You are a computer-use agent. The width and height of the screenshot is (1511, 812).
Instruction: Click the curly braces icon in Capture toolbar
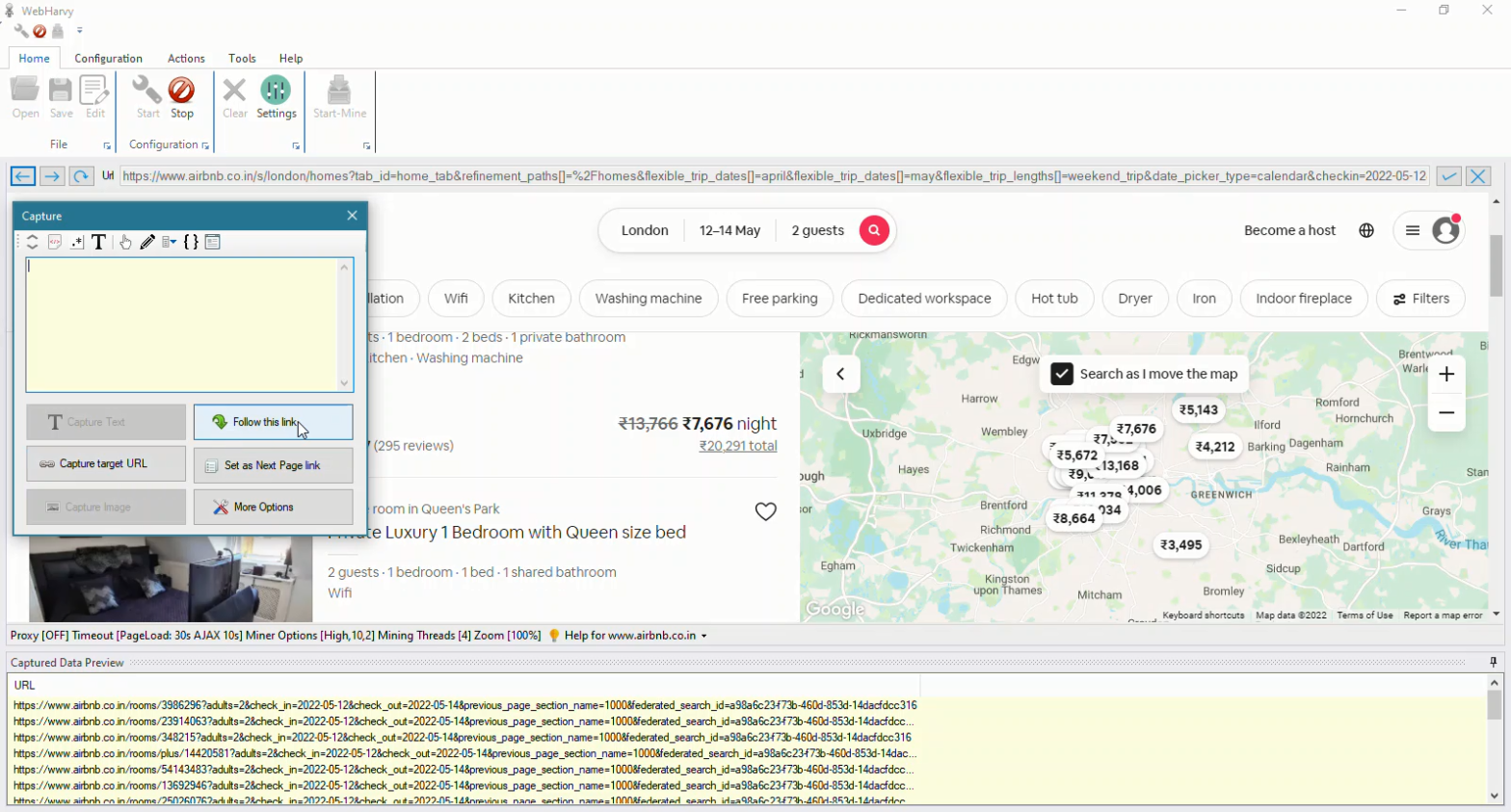(x=191, y=243)
